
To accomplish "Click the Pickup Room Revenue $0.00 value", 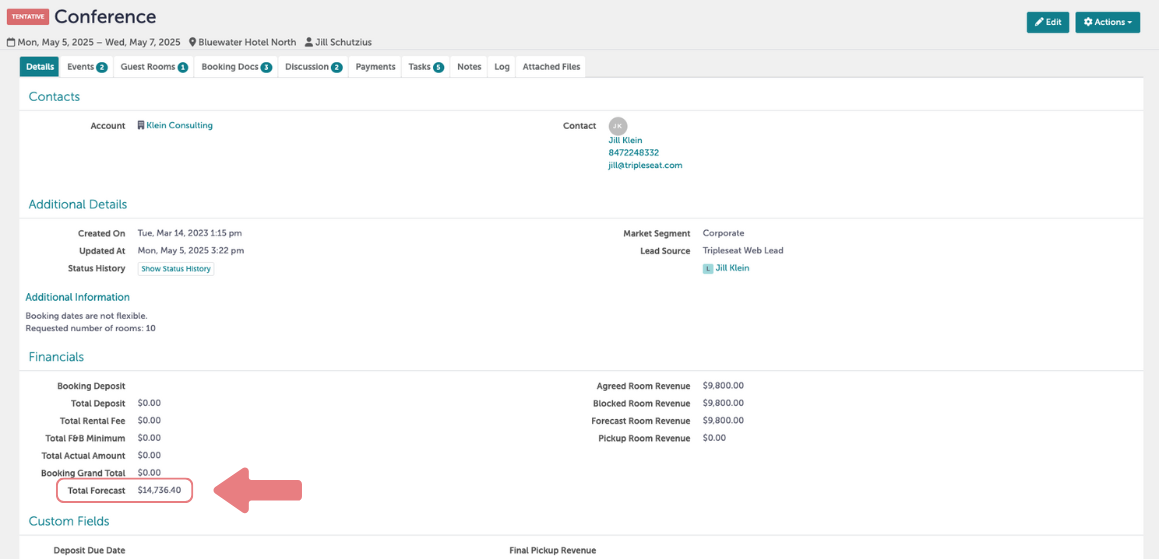I will point(714,438).
